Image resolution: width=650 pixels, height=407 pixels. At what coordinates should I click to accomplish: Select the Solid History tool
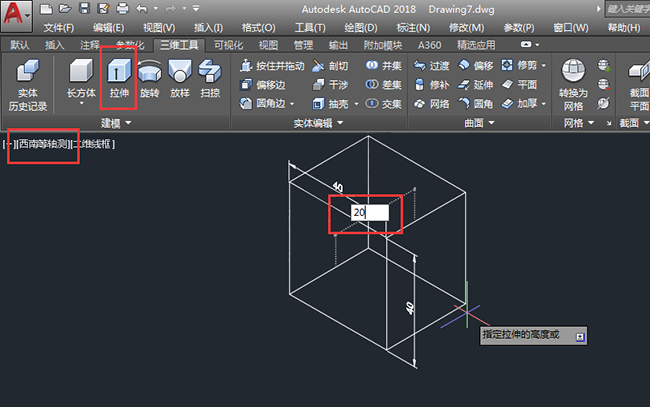pos(28,85)
